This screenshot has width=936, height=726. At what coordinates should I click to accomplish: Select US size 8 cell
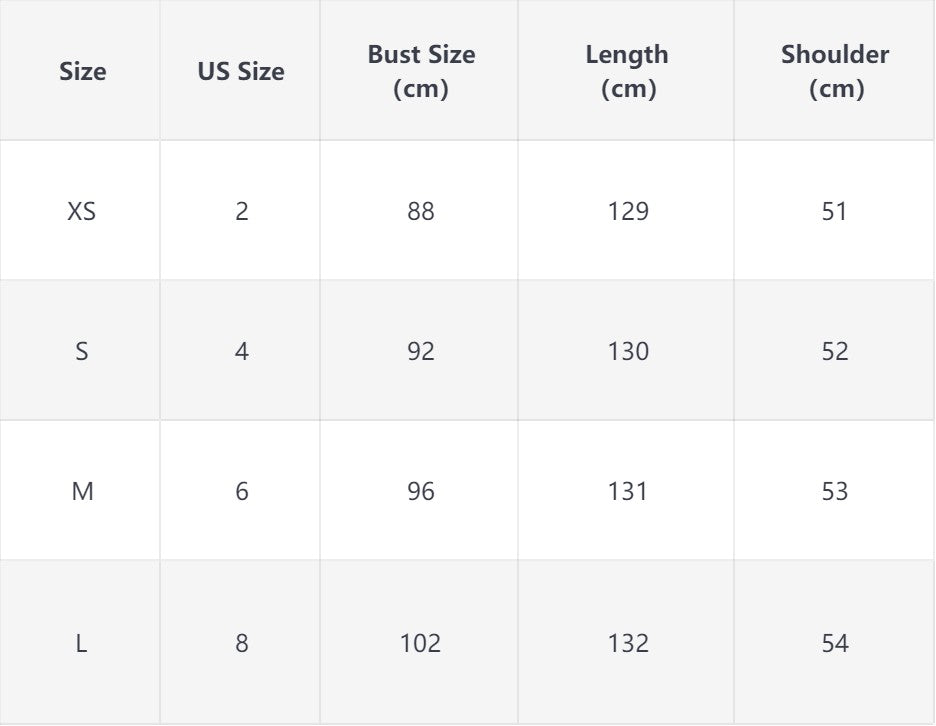pos(241,642)
